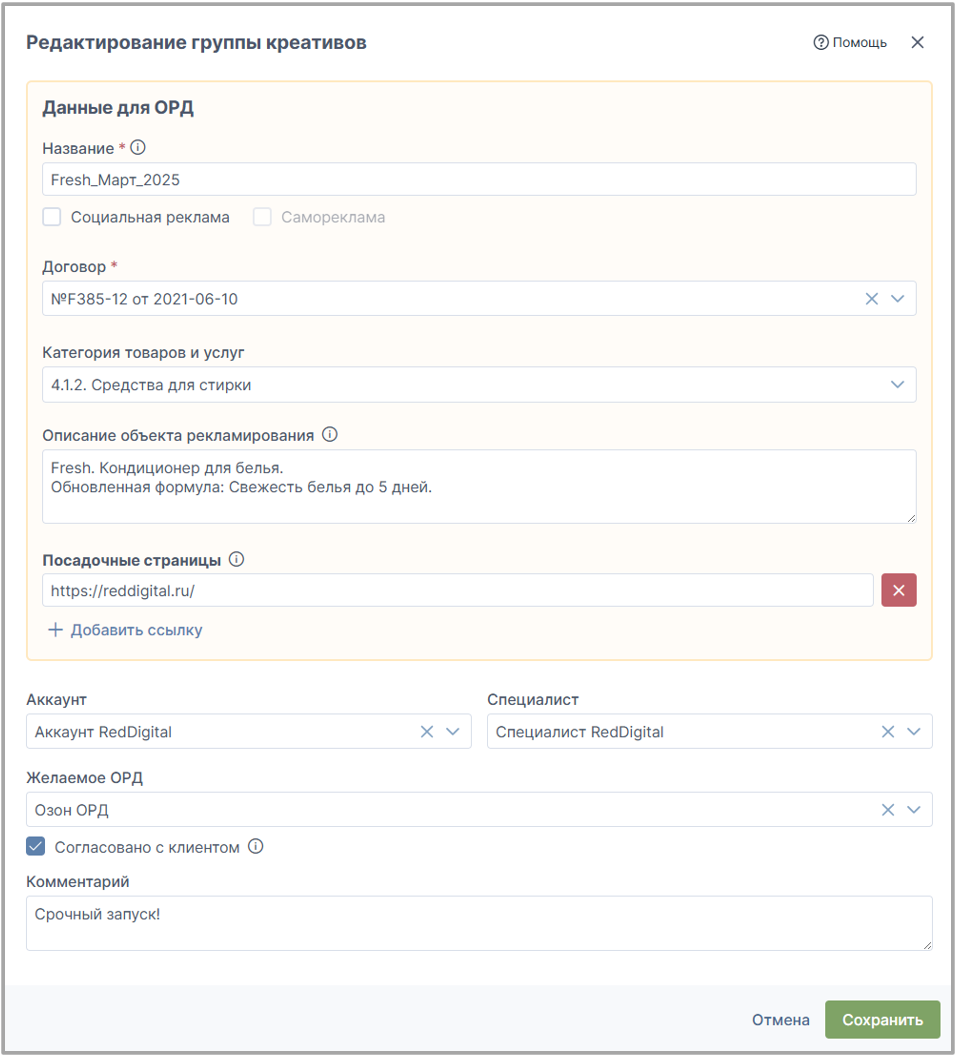
Task: Open the Помощь help icon
Action: click(820, 42)
